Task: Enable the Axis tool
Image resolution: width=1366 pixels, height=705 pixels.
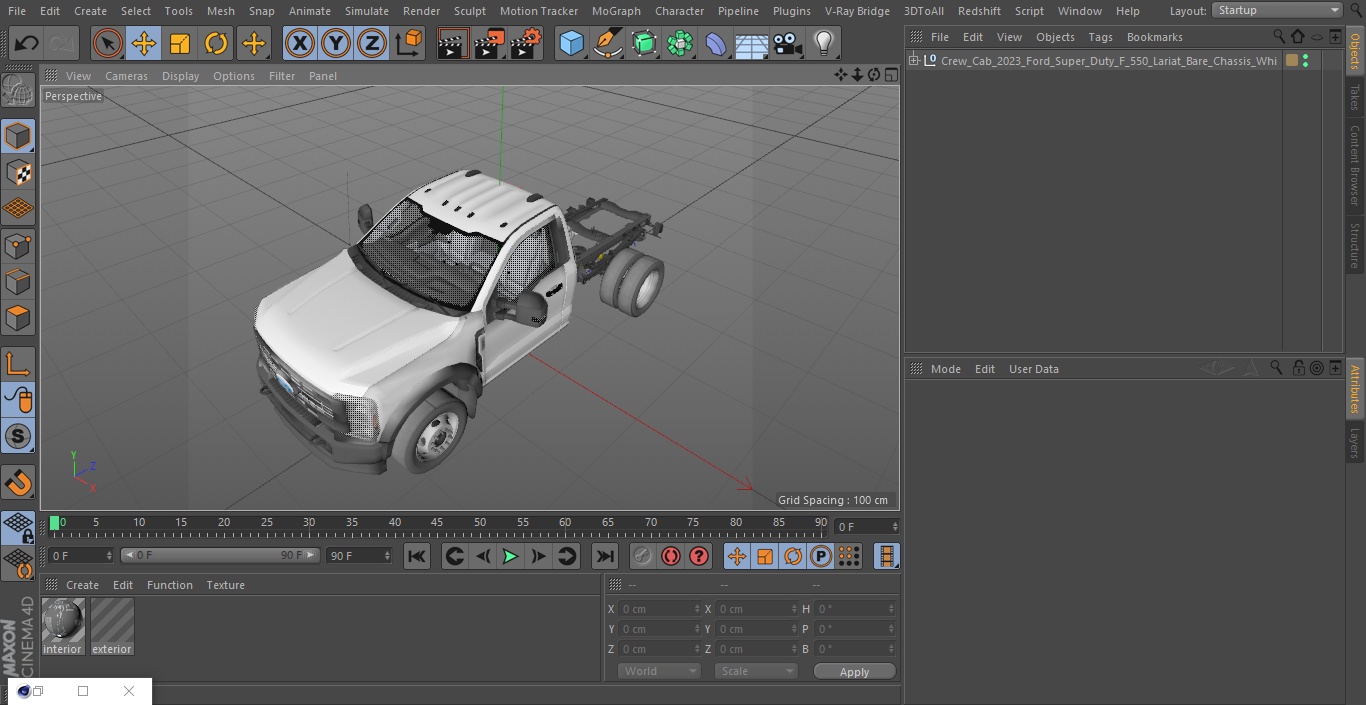Action: (18, 363)
